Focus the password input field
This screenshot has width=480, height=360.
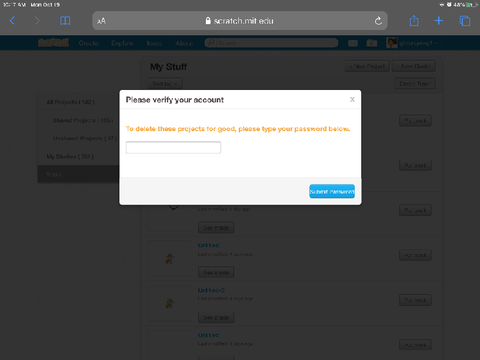coord(173,147)
